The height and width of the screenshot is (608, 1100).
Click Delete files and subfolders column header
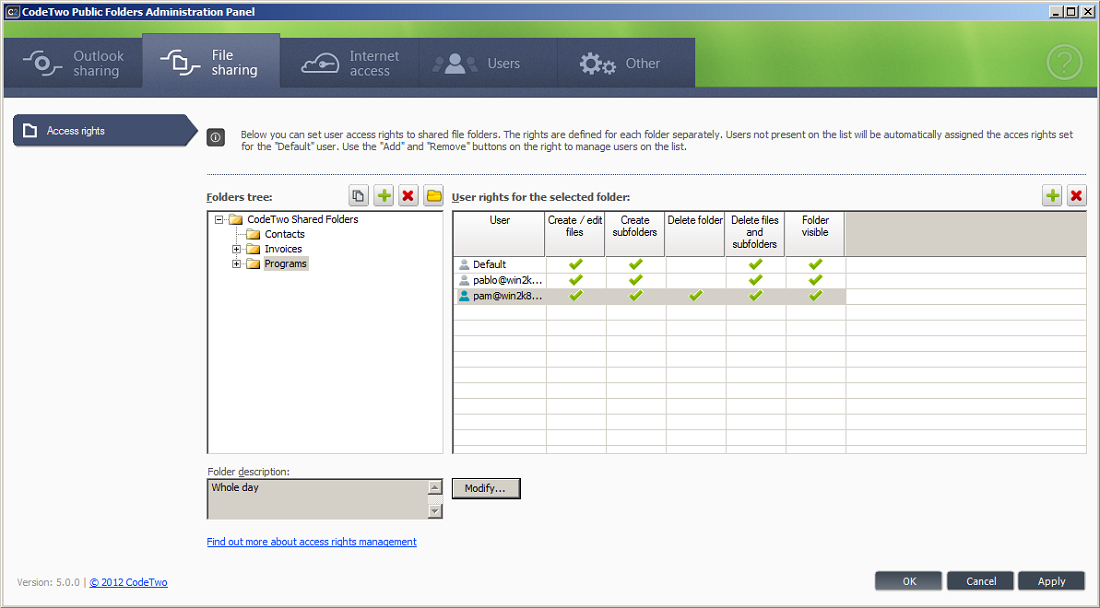point(755,234)
